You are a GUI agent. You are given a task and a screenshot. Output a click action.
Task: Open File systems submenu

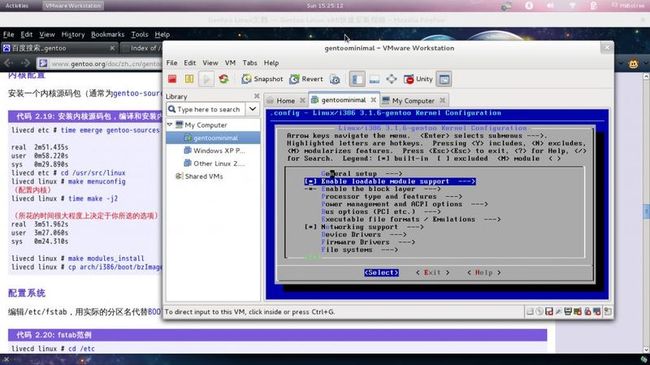coord(359,250)
